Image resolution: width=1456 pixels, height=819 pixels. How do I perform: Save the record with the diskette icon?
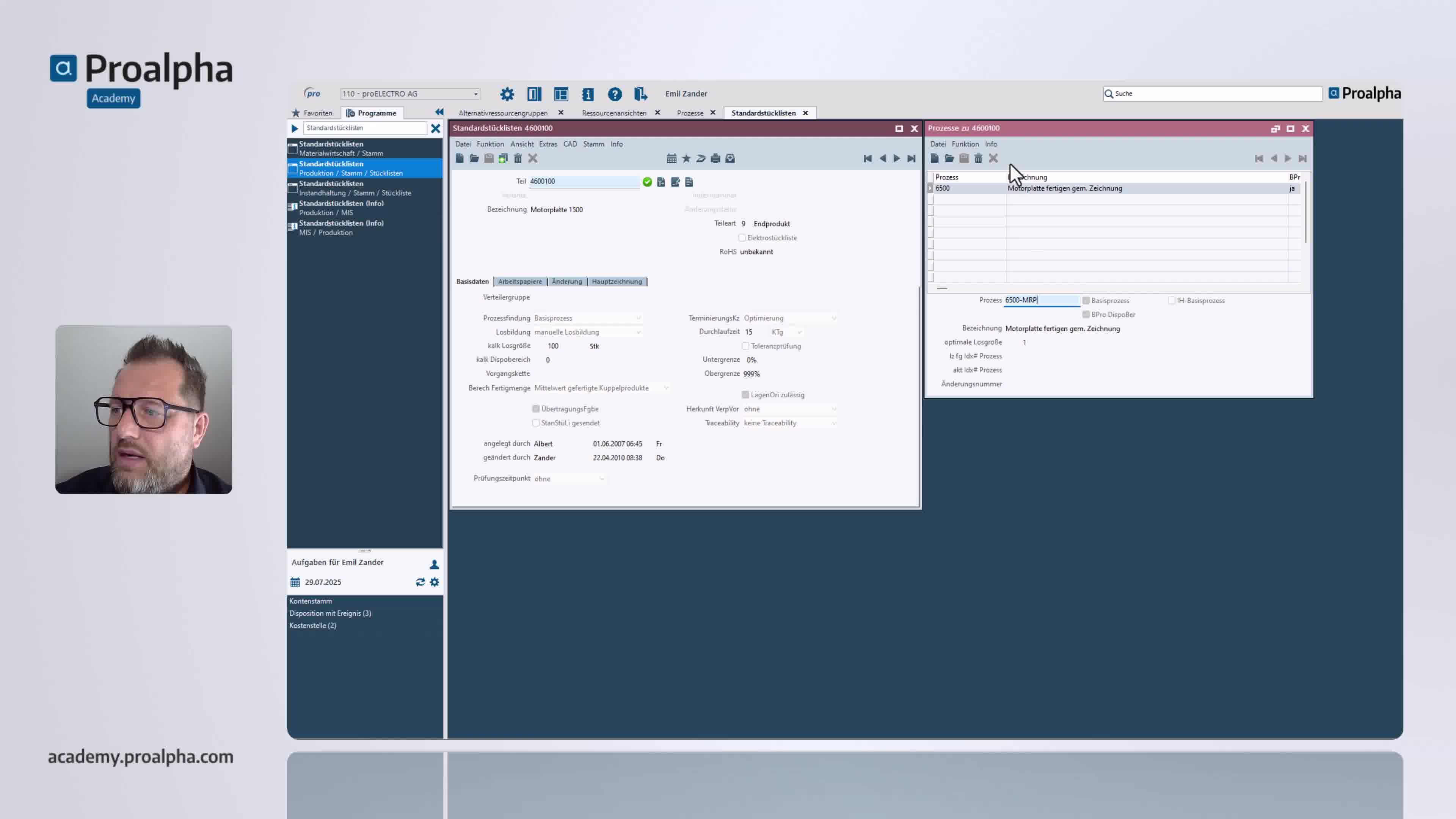[x=488, y=158]
